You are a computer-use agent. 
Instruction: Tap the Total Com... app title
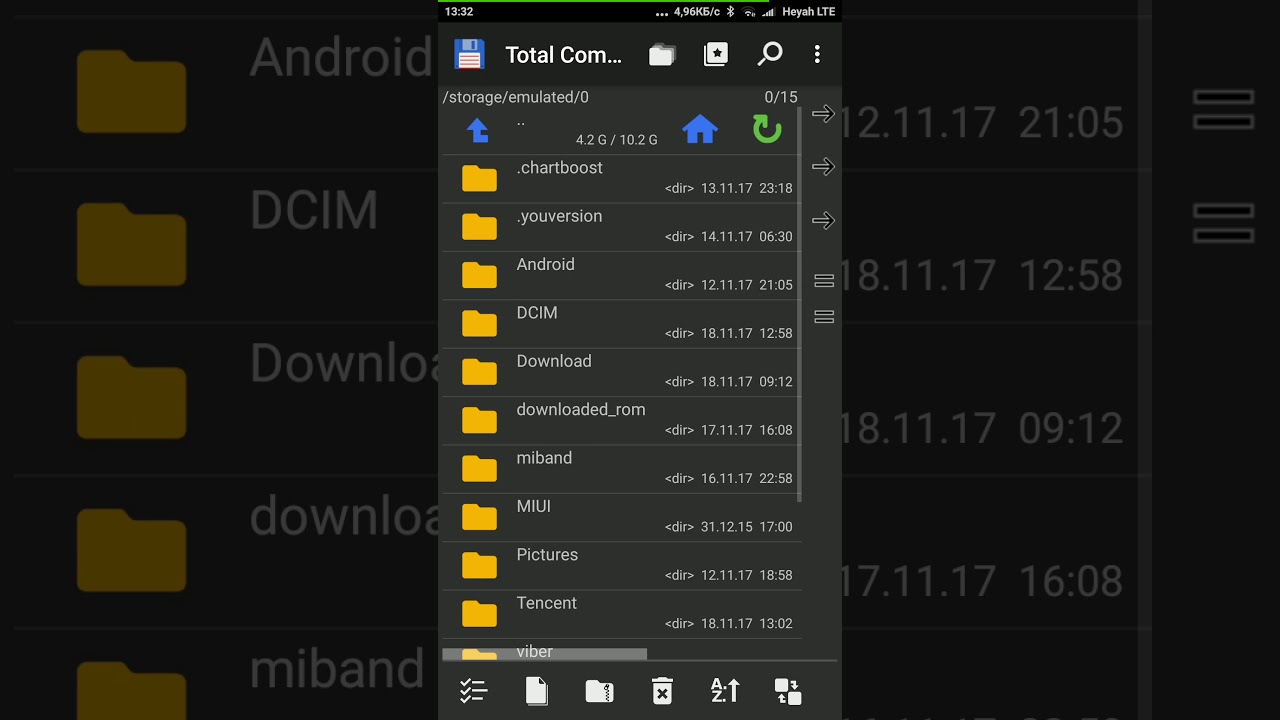(x=564, y=55)
